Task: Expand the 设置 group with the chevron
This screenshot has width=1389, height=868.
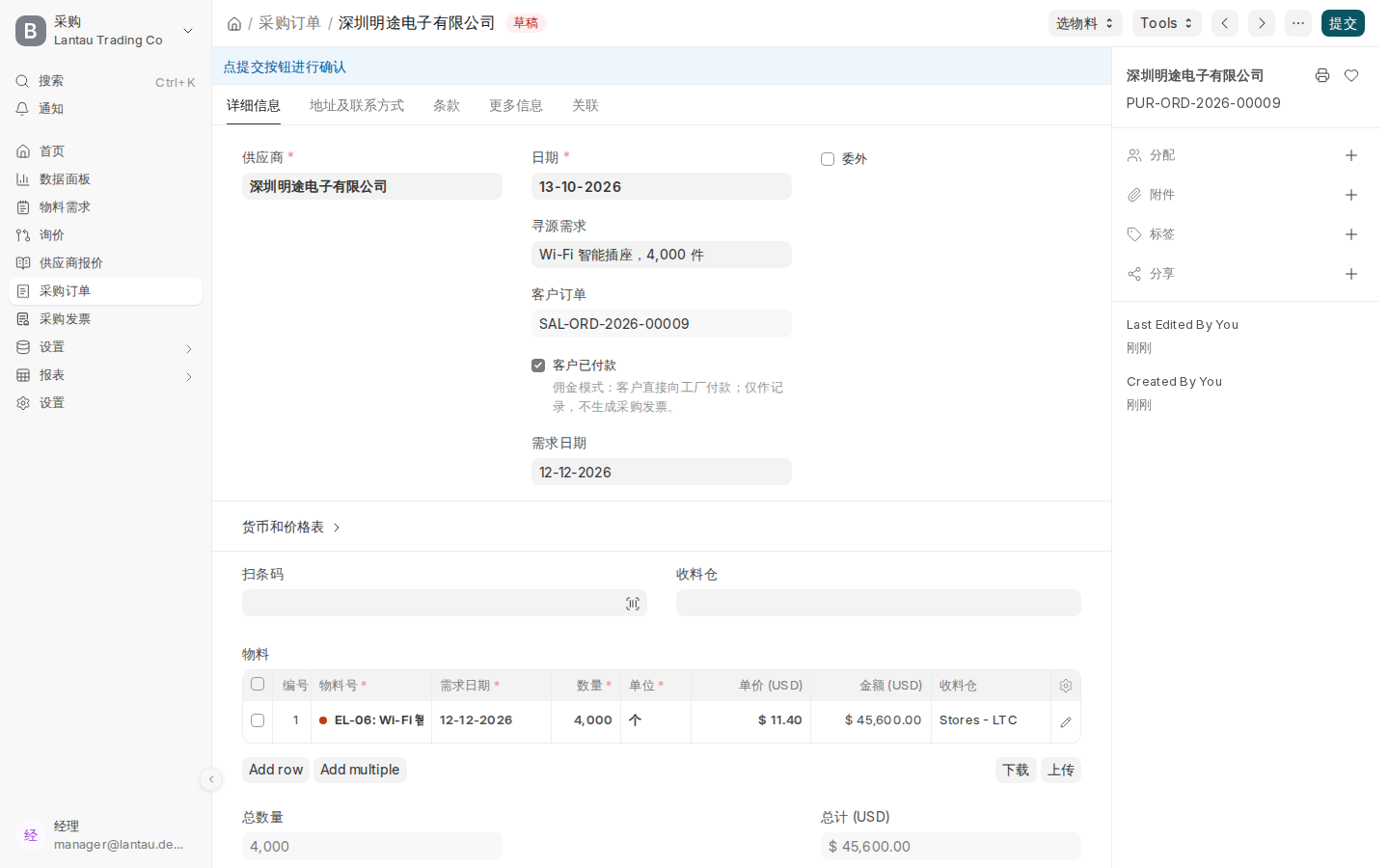Action: click(x=188, y=348)
